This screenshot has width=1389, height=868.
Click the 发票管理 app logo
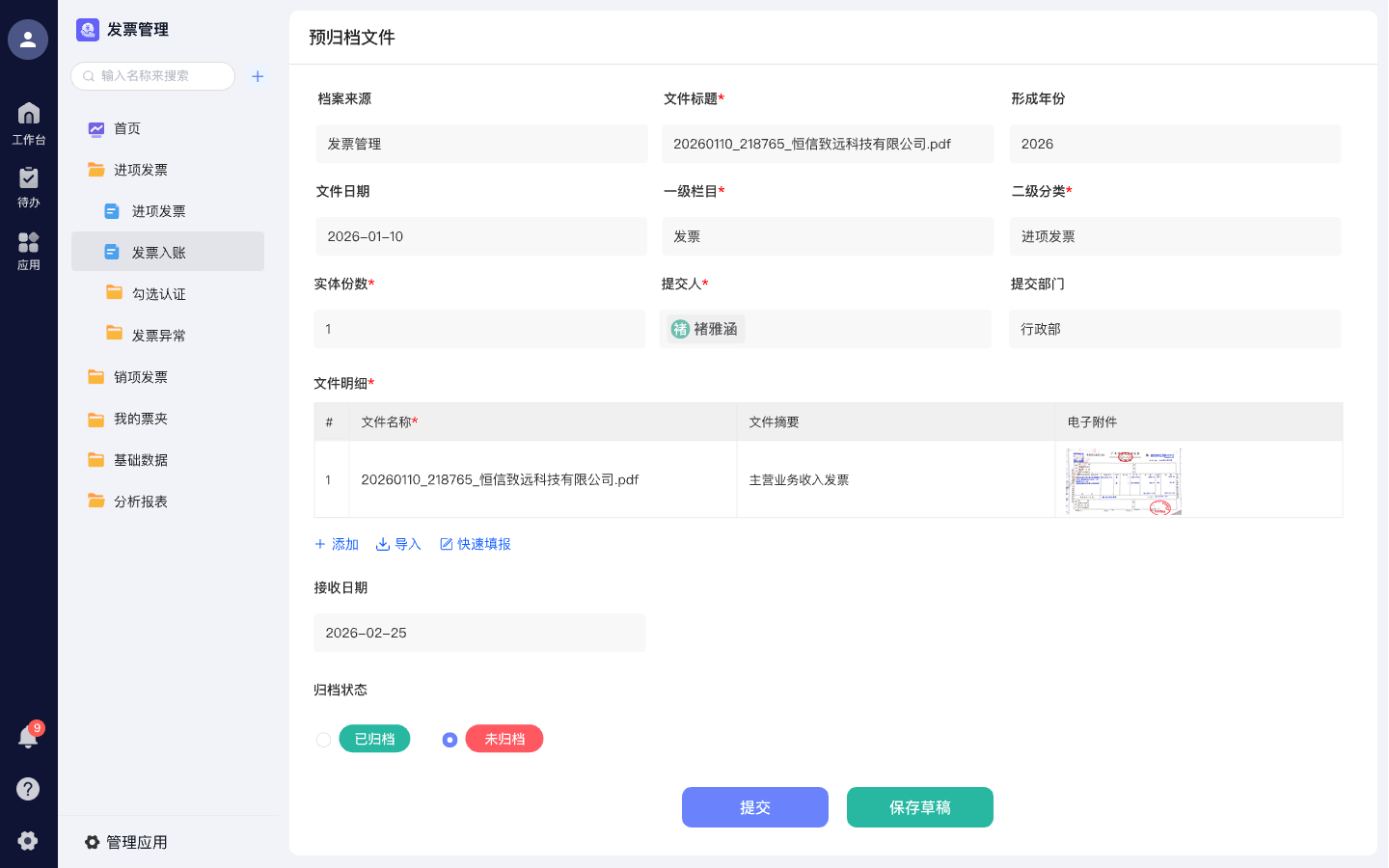[88, 30]
